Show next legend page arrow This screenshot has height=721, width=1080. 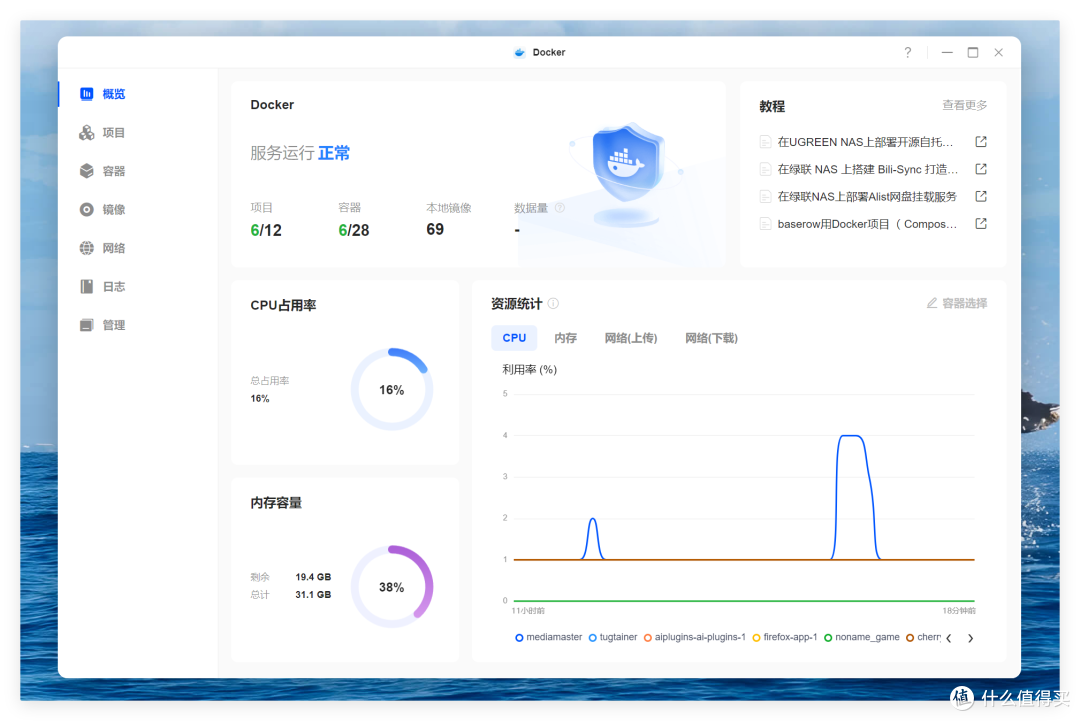pyautogui.click(x=970, y=638)
